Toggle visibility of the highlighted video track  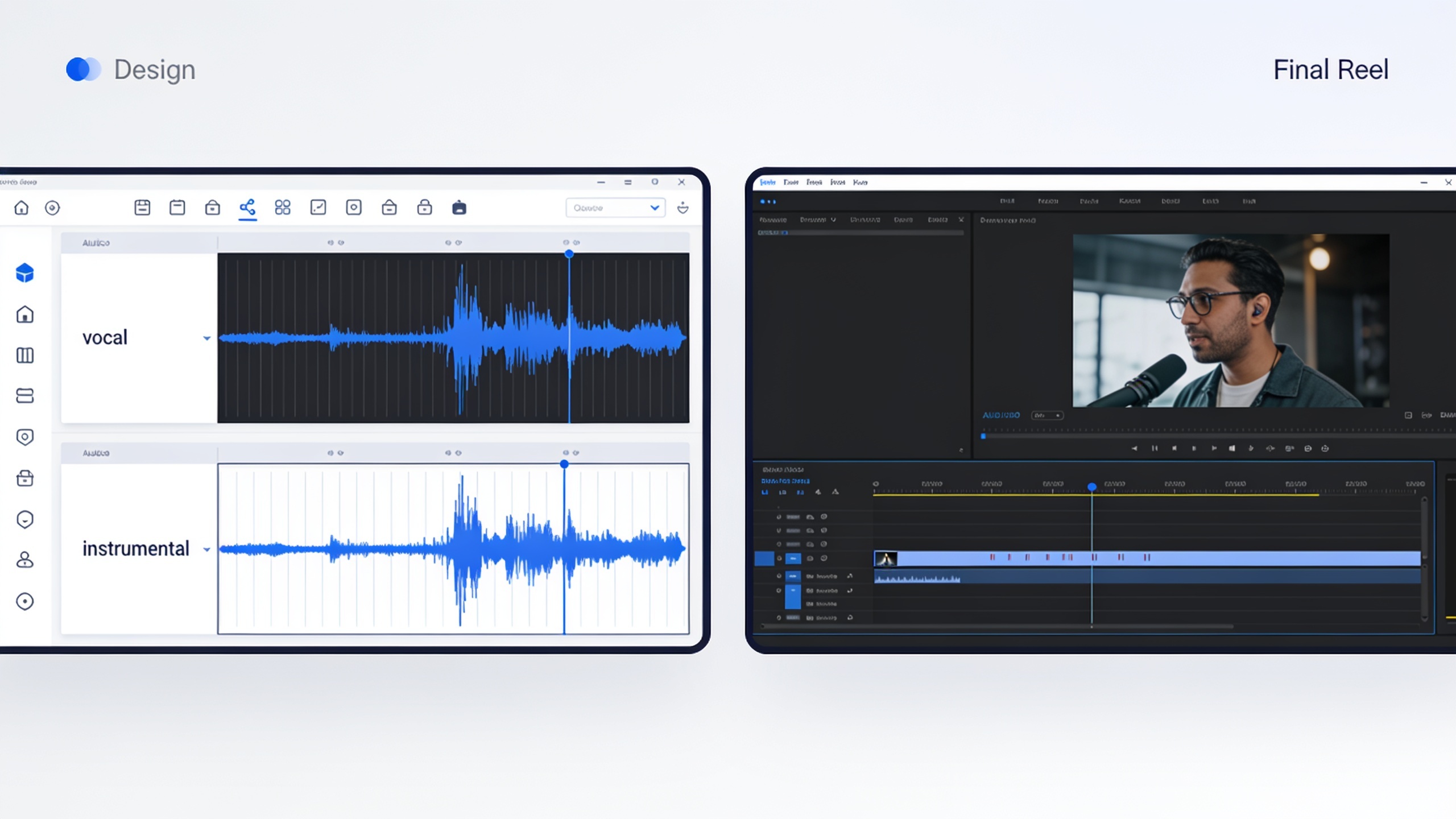tap(779, 559)
